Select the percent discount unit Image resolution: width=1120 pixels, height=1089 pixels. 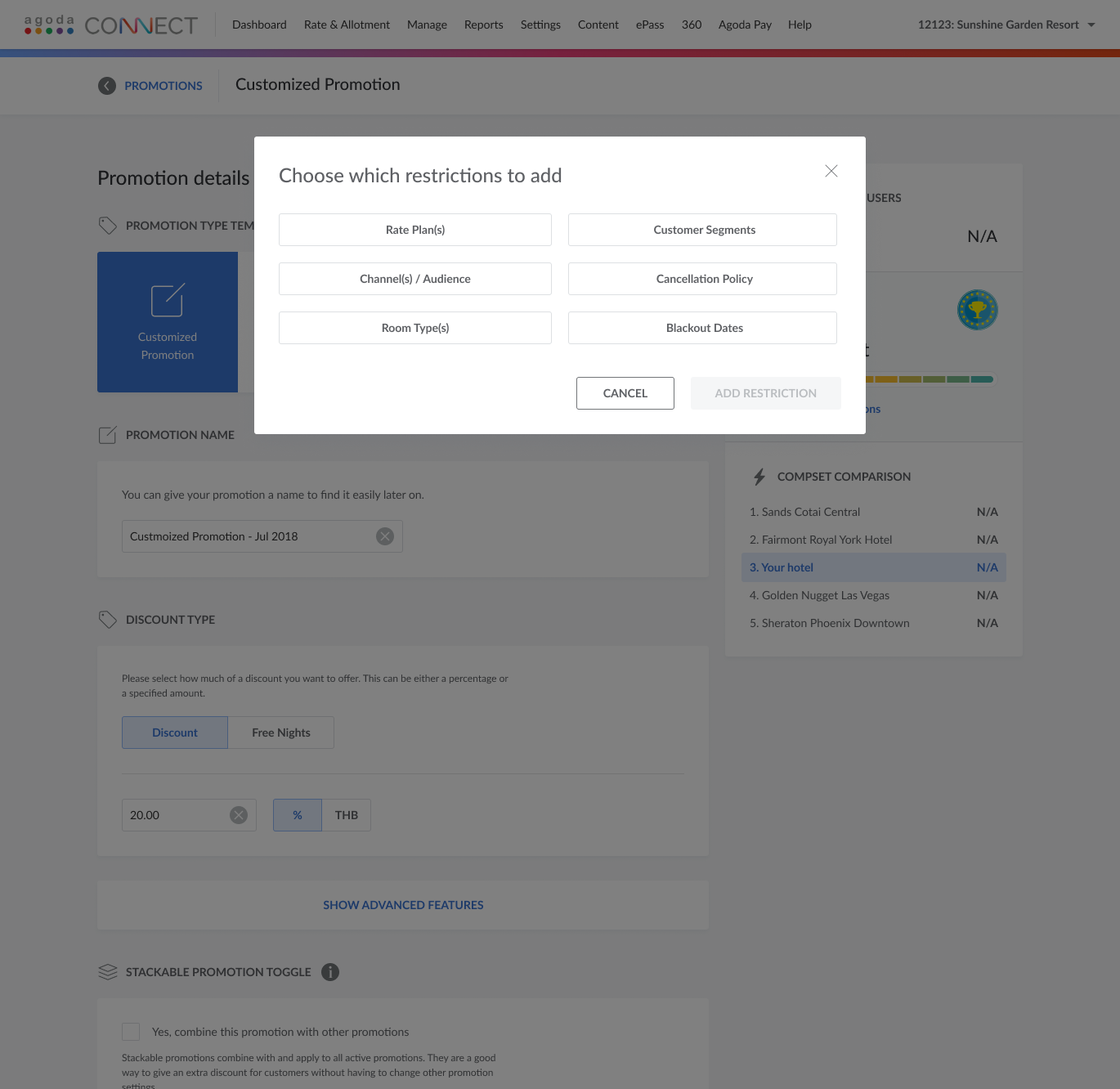[x=298, y=815]
